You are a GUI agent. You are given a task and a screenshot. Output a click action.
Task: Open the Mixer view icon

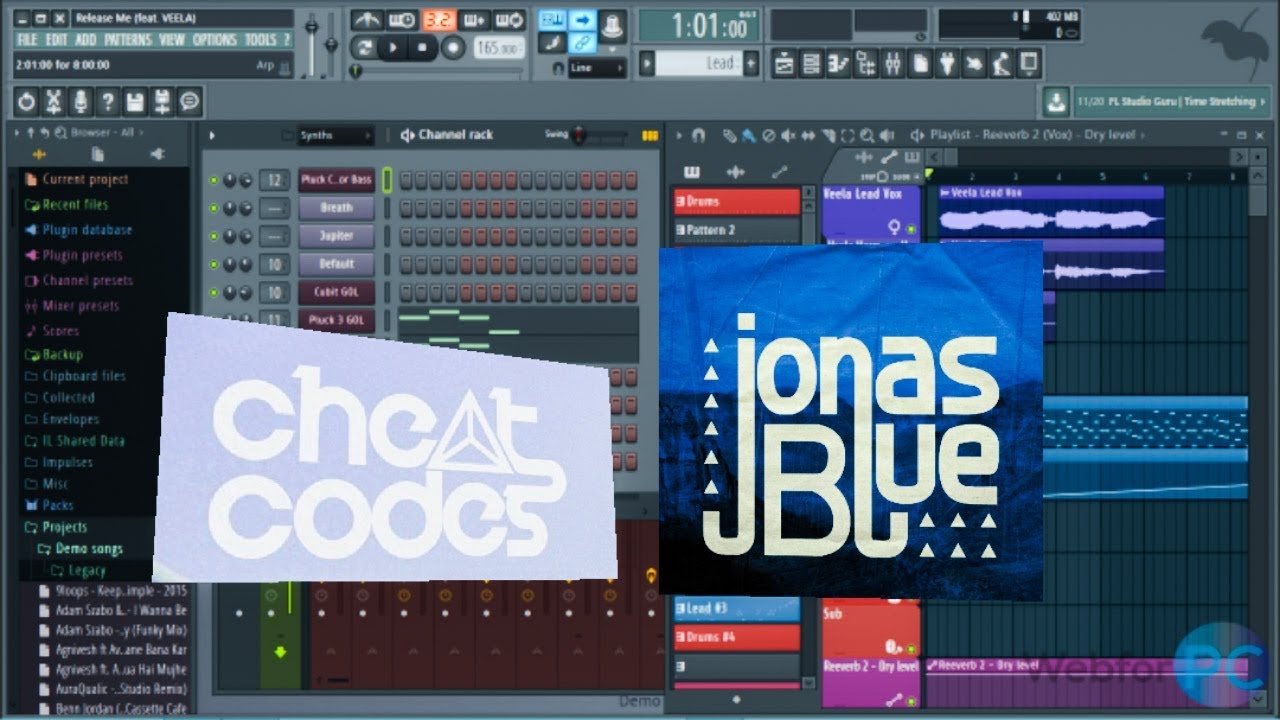tap(893, 64)
